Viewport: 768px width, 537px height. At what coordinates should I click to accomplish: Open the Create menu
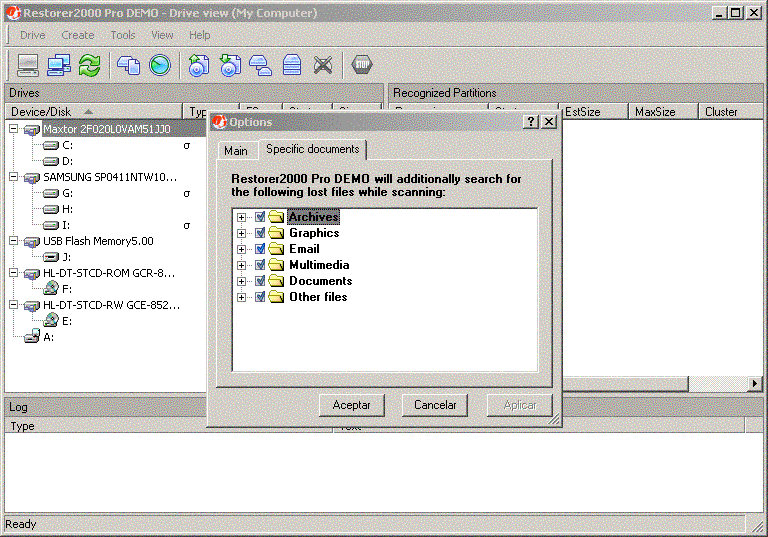(78, 35)
